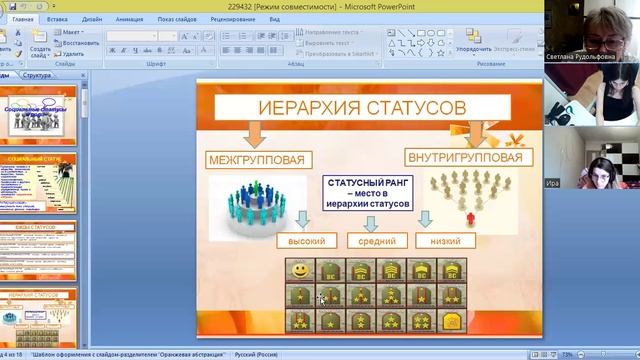The height and width of the screenshot is (360, 640).
Task: Click the Русский (Россия) language indicator
Action: [x=256, y=355]
